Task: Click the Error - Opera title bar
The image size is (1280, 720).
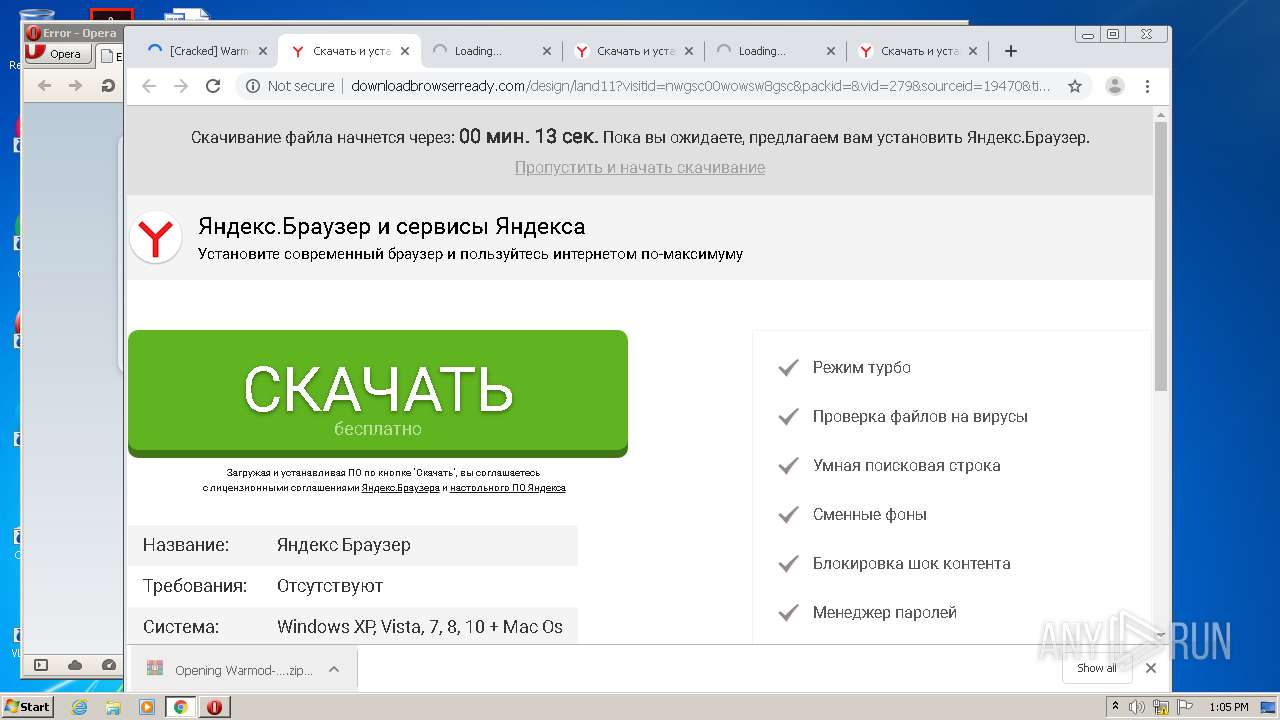Action: click(72, 33)
